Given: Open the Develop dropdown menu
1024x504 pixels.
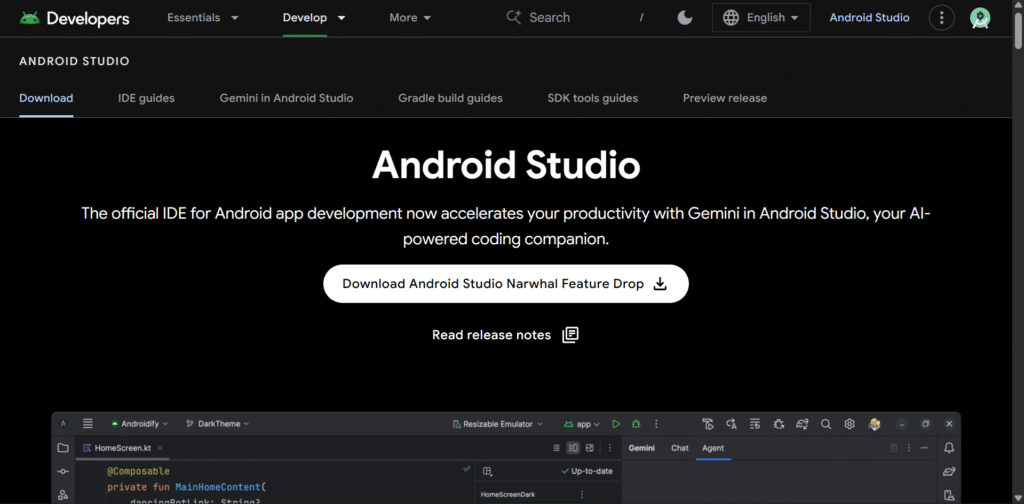Looking at the screenshot, I should tap(314, 18).
